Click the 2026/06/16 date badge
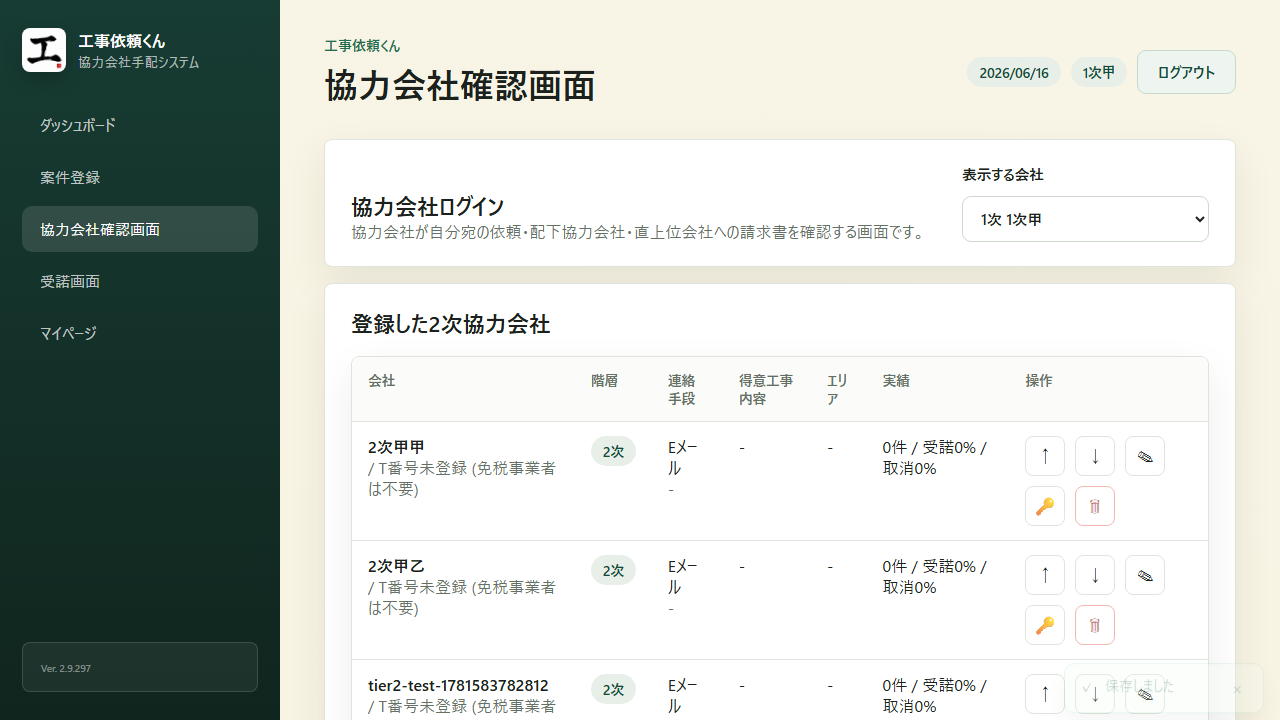The height and width of the screenshot is (720, 1280). coord(1014,73)
